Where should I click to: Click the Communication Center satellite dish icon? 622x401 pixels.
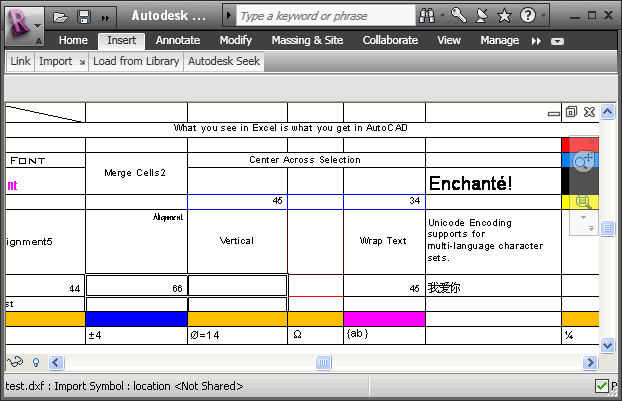(482, 16)
